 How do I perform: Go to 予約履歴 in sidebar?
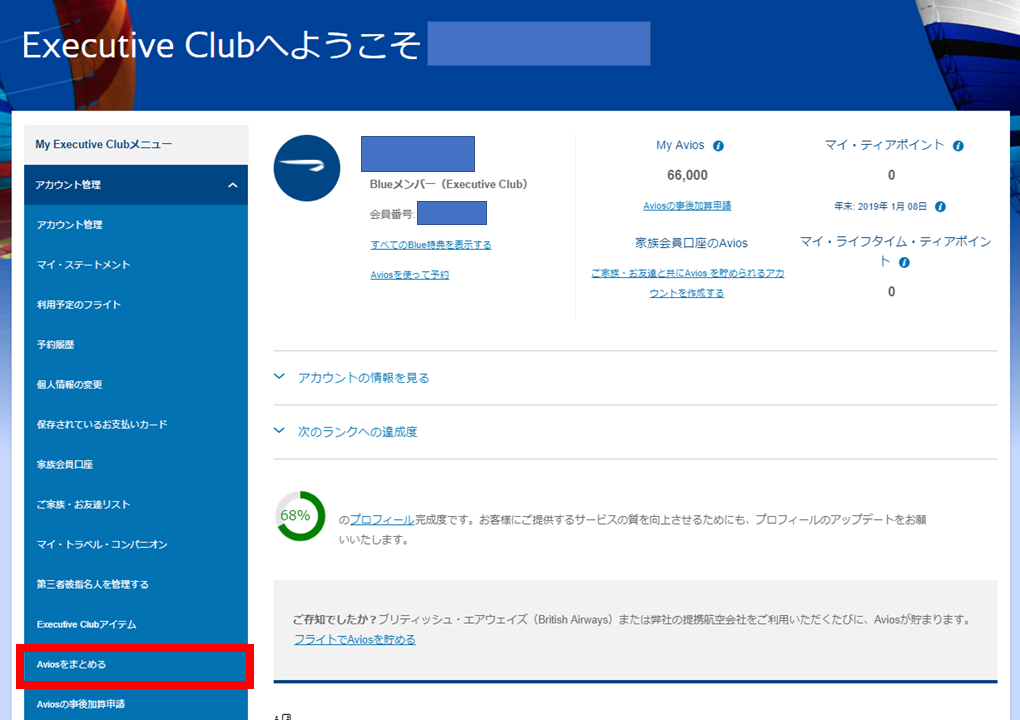[136, 345]
